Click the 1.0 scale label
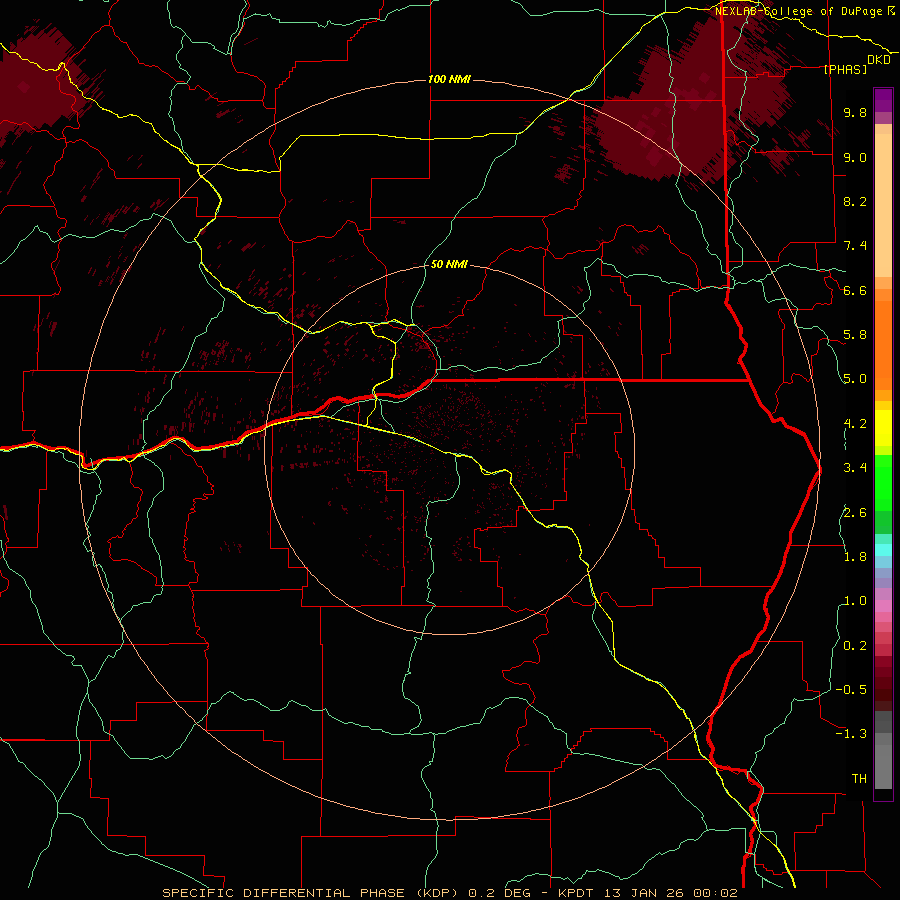The height and width of the screenshot is (900, 900). pos(855,601)
